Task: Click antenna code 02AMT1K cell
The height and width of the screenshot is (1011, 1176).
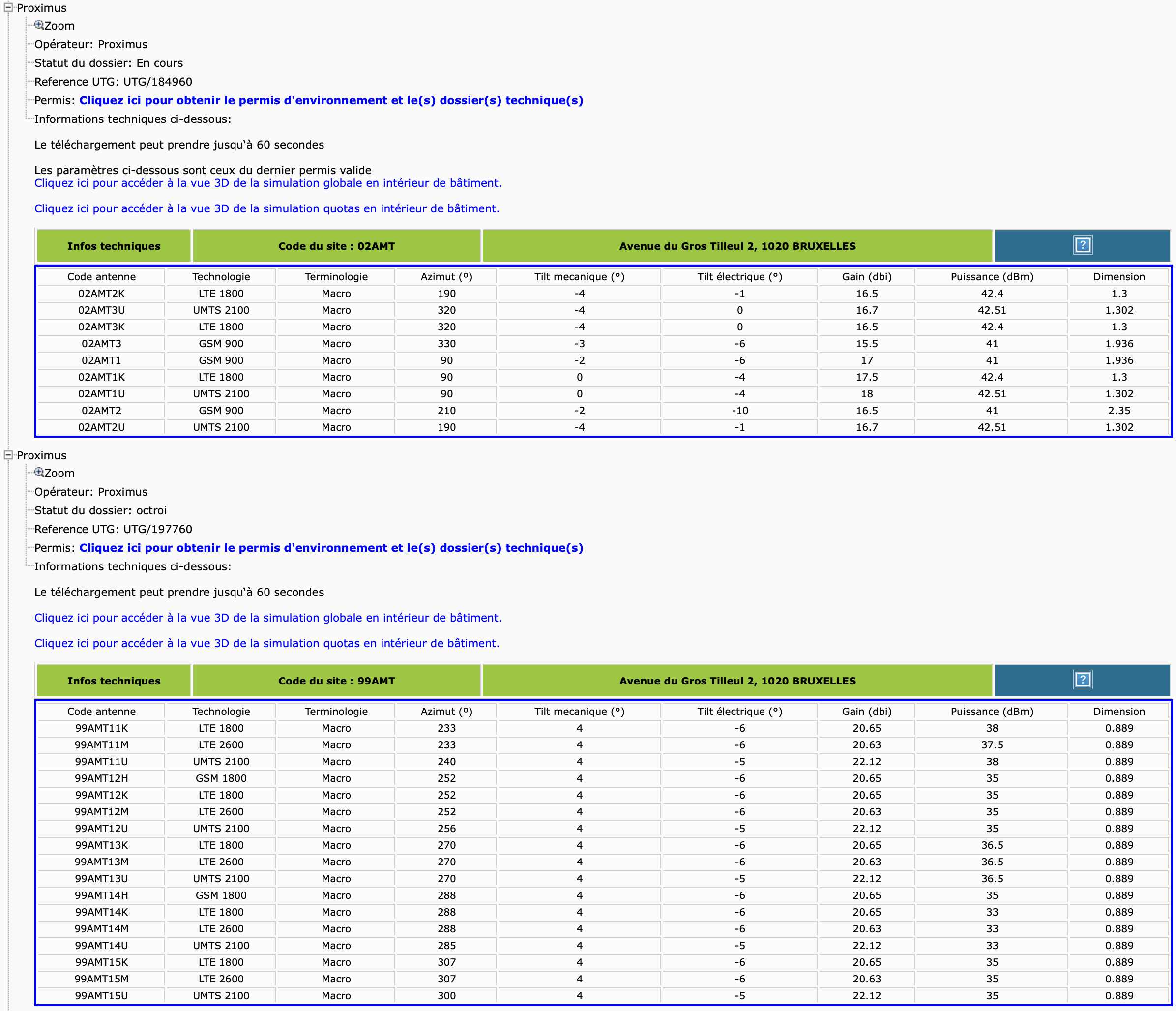Action: 102,377
